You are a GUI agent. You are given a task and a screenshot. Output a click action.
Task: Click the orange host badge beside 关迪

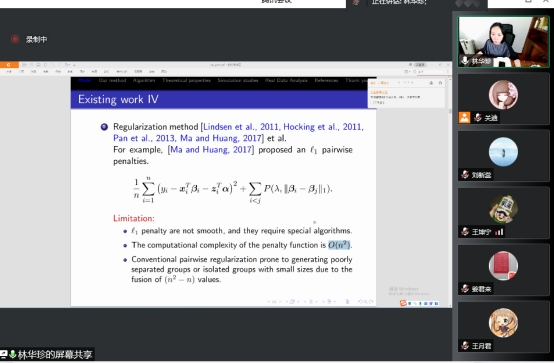click(465, 117)
